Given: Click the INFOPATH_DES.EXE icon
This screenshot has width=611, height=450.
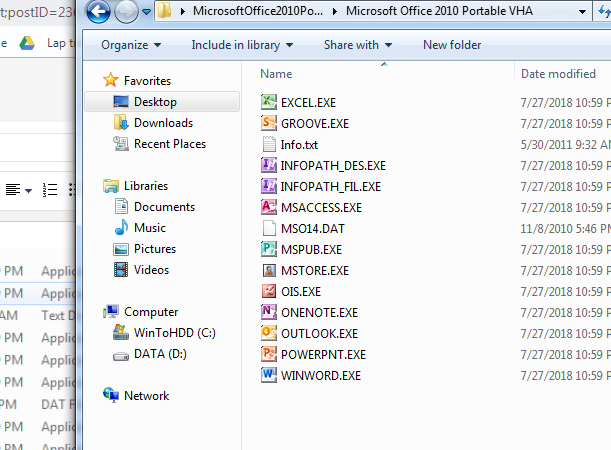Looking at the screenshot, I should coord(269,166).
